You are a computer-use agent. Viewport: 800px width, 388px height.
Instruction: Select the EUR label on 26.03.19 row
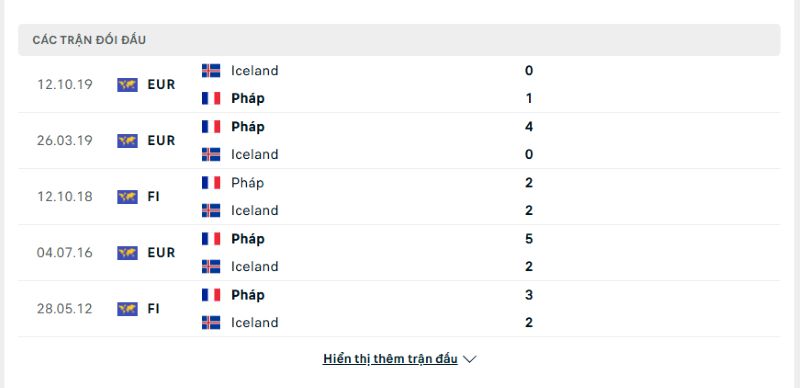point(161,141)
